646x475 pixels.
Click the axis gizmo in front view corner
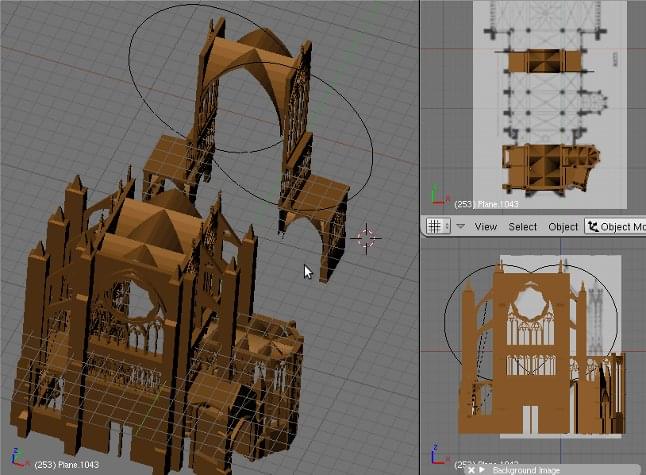[440, 454]
